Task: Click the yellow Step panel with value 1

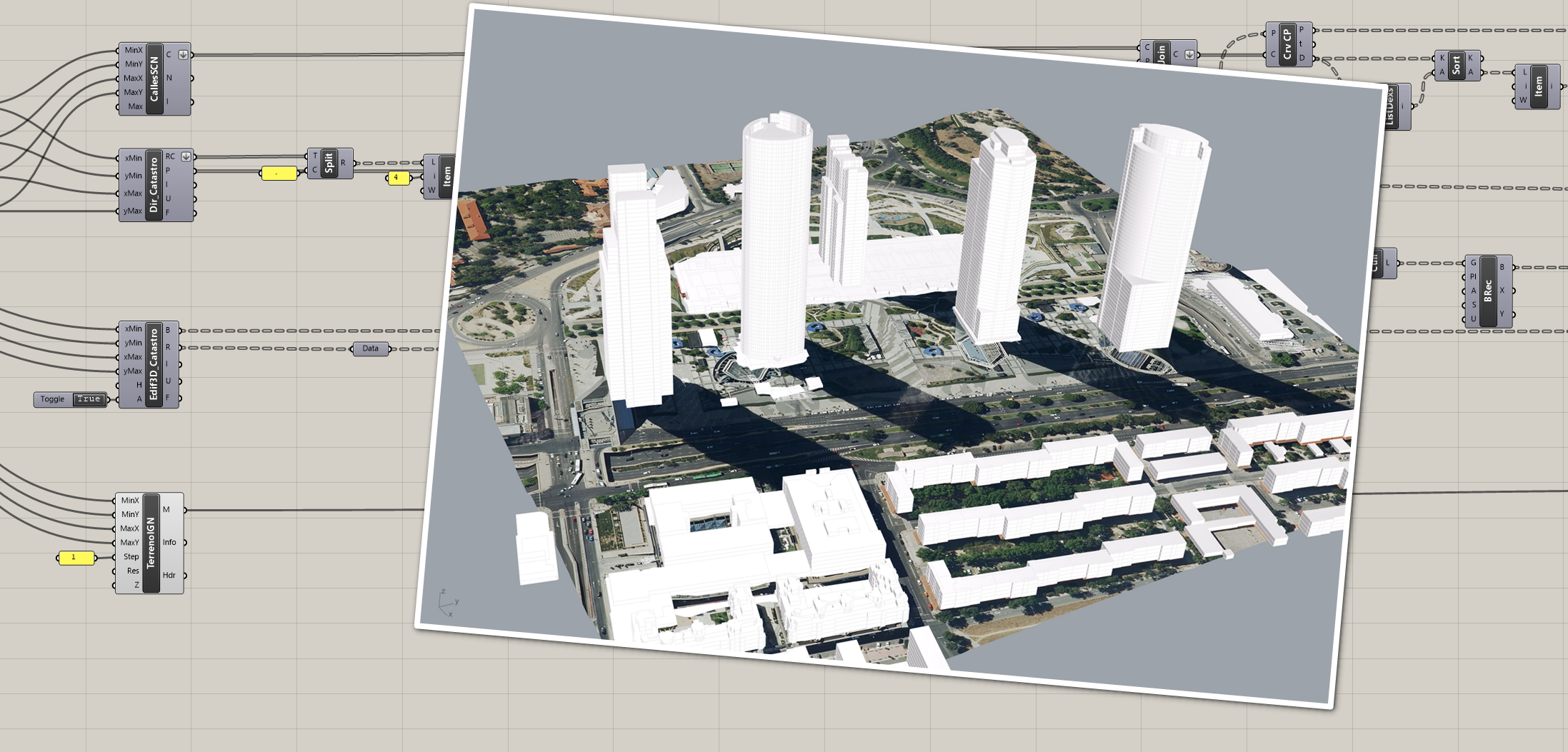Action: 76,558
